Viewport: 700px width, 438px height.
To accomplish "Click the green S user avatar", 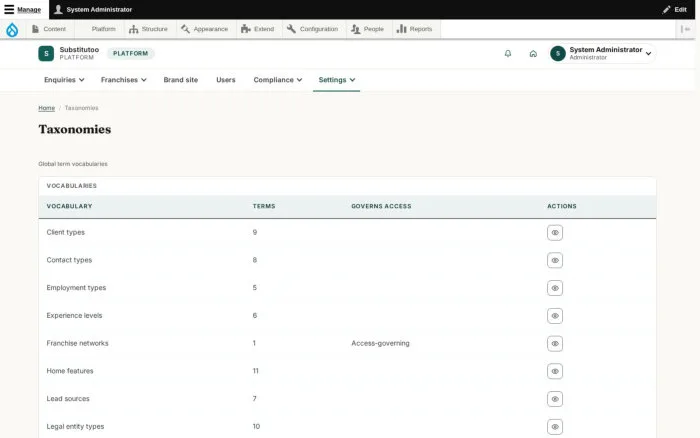I will (558, 54).
